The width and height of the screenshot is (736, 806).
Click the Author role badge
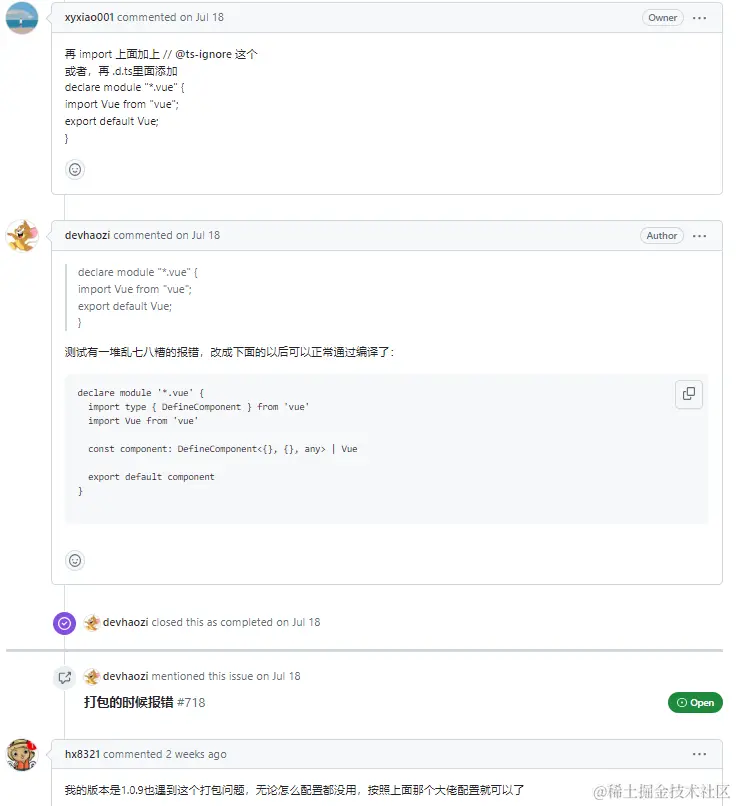point(661,235)
